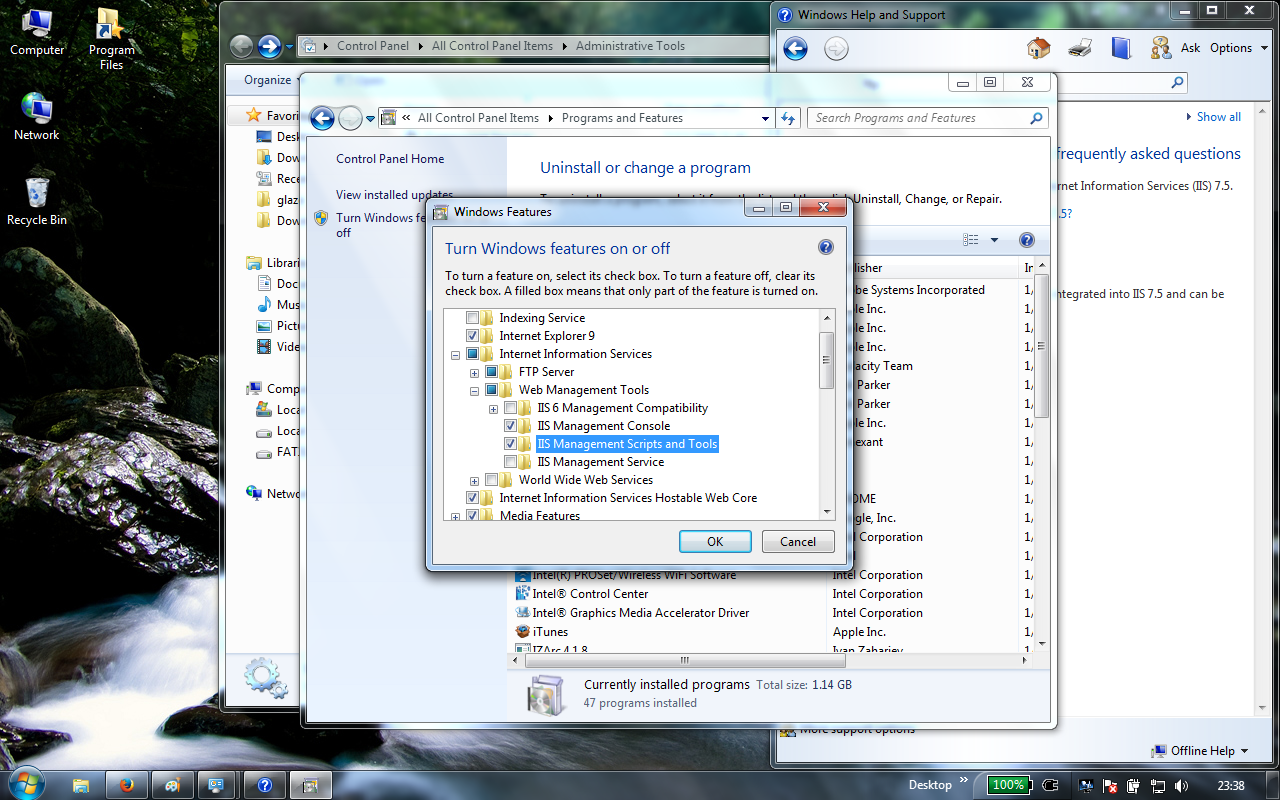
Task: Open Control Panel Home link
Action: point(390,159)
